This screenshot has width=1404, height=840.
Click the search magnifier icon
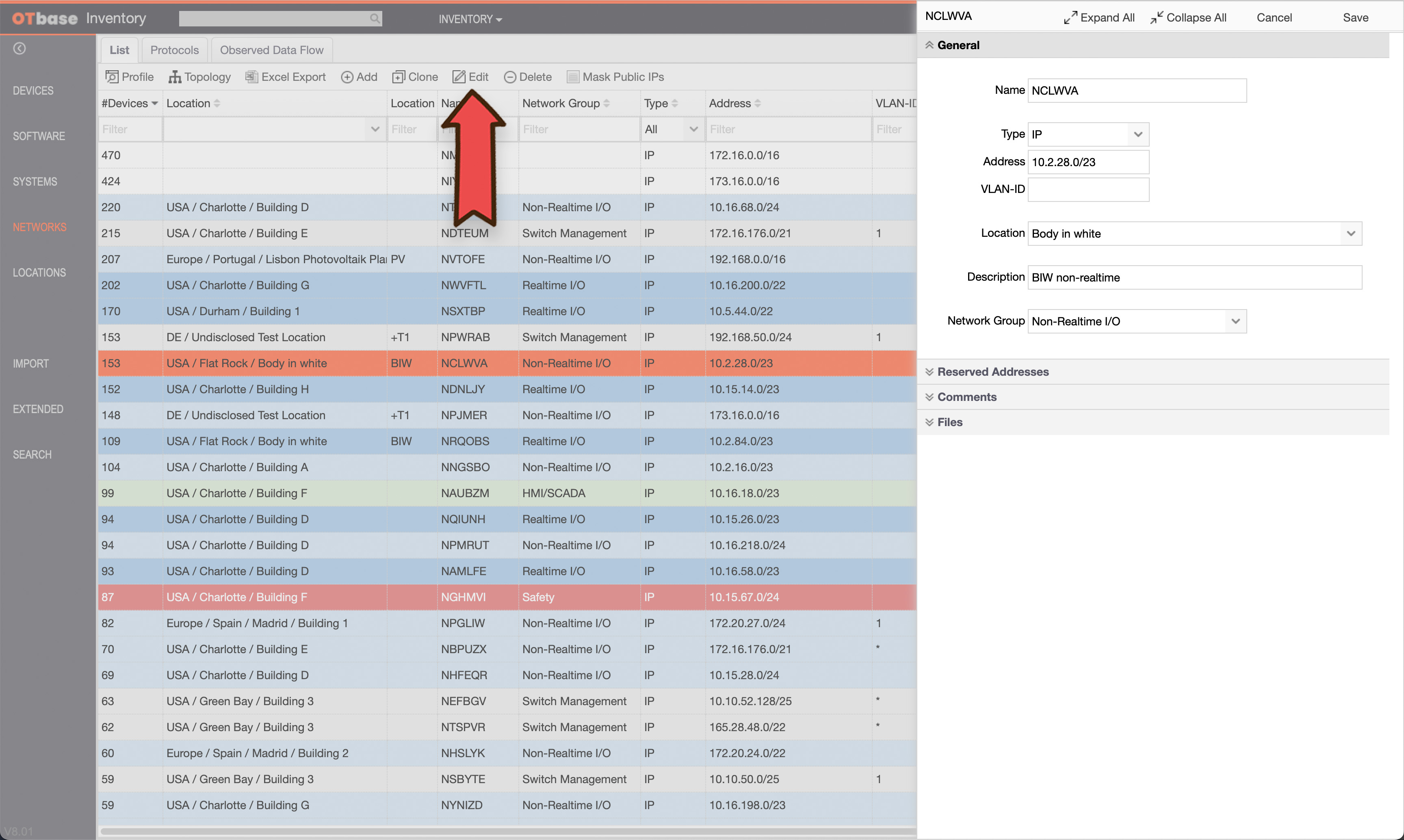tap(374, 19)
